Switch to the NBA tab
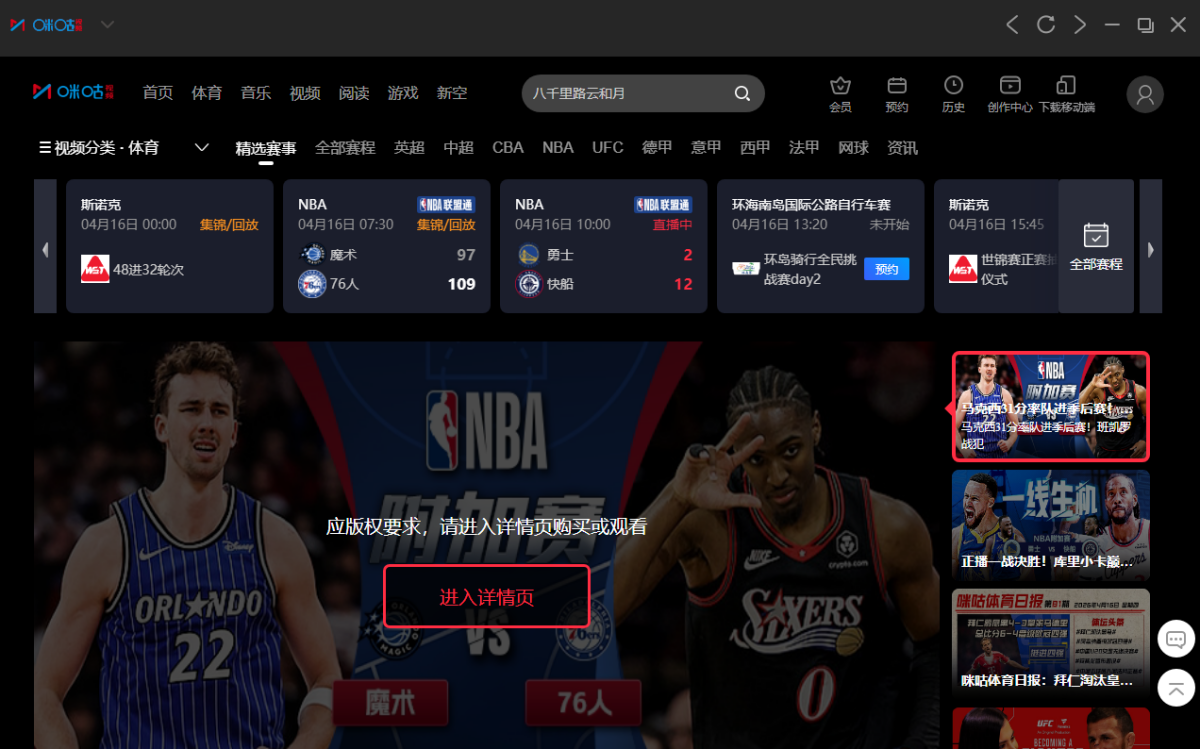The width and height of the screenshot is (1200, 749). pos(558,148)
